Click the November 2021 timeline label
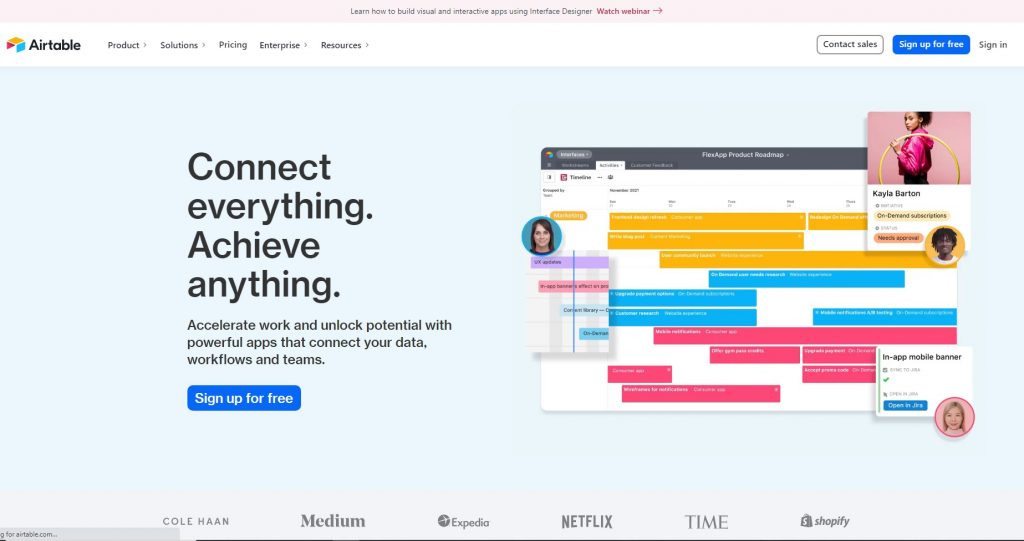Image resolution: width=1024 pixels, height=541 pixels. [624, 190]
